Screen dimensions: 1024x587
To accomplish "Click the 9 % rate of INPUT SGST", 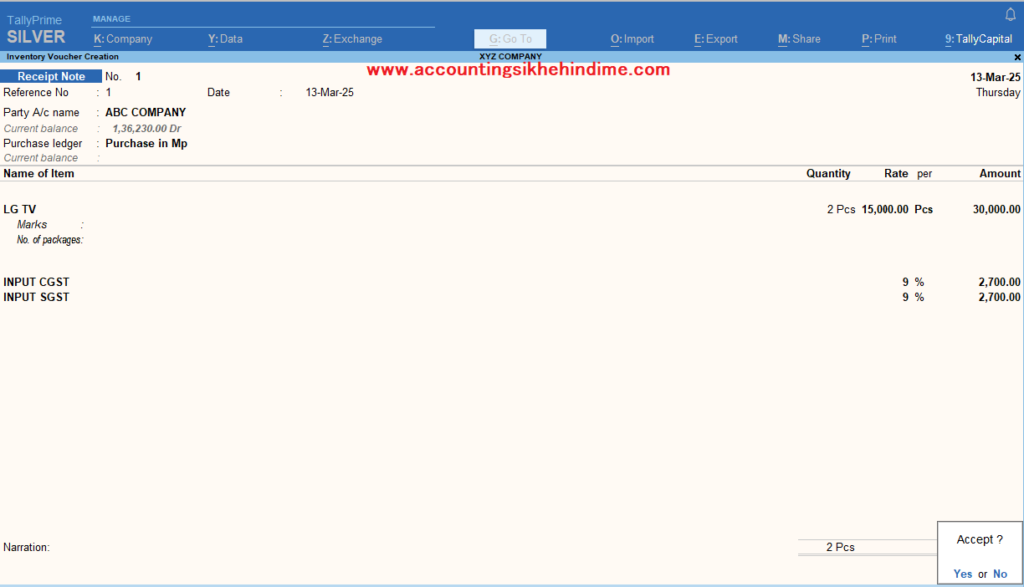I will coord(913,297).
